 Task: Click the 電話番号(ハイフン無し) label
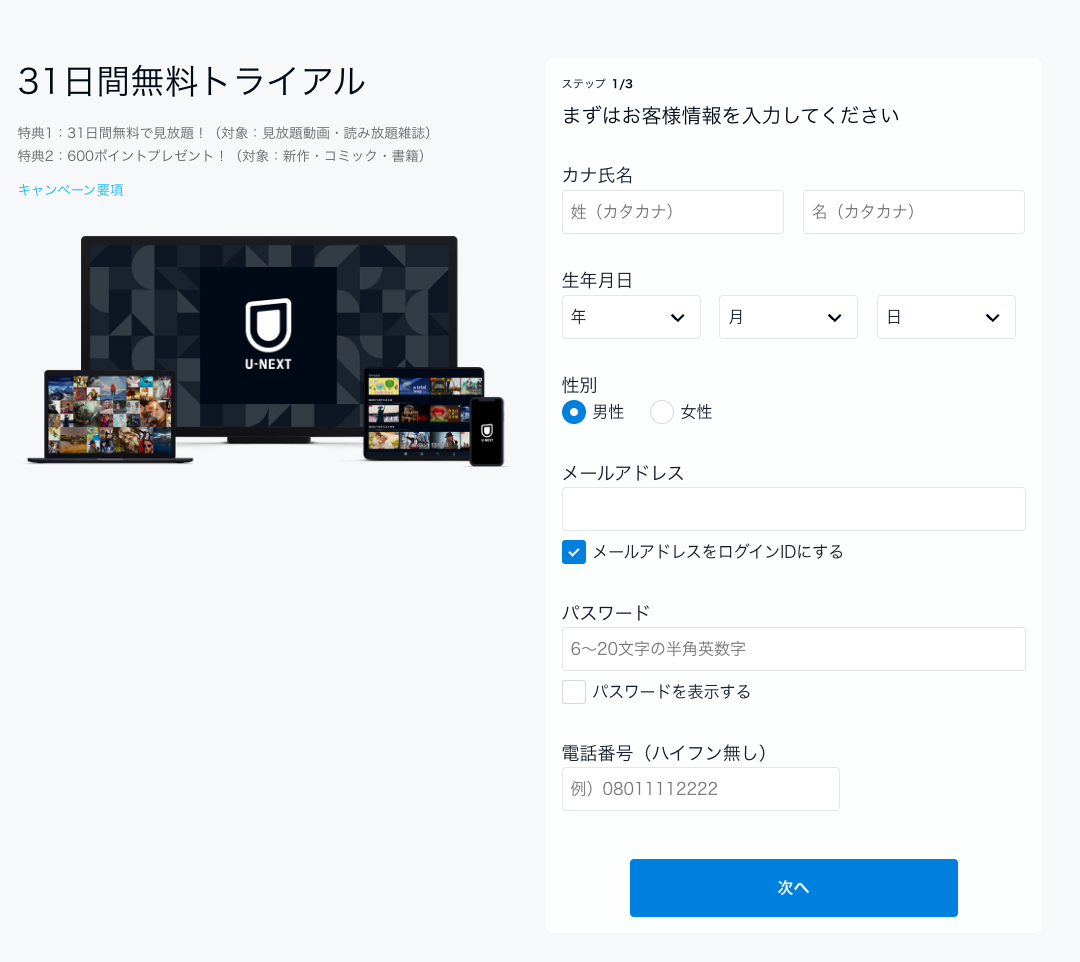coord(664,753)
